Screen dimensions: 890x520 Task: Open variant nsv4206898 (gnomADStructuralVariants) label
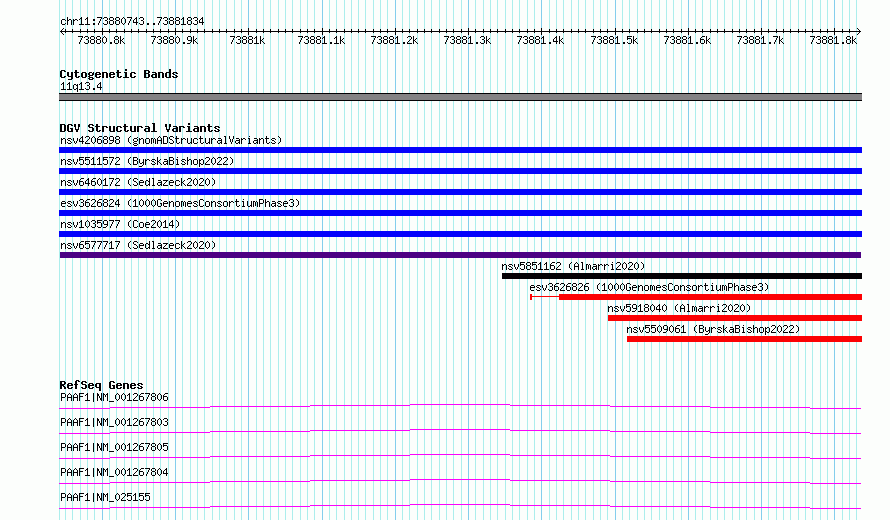coord(171,140)
